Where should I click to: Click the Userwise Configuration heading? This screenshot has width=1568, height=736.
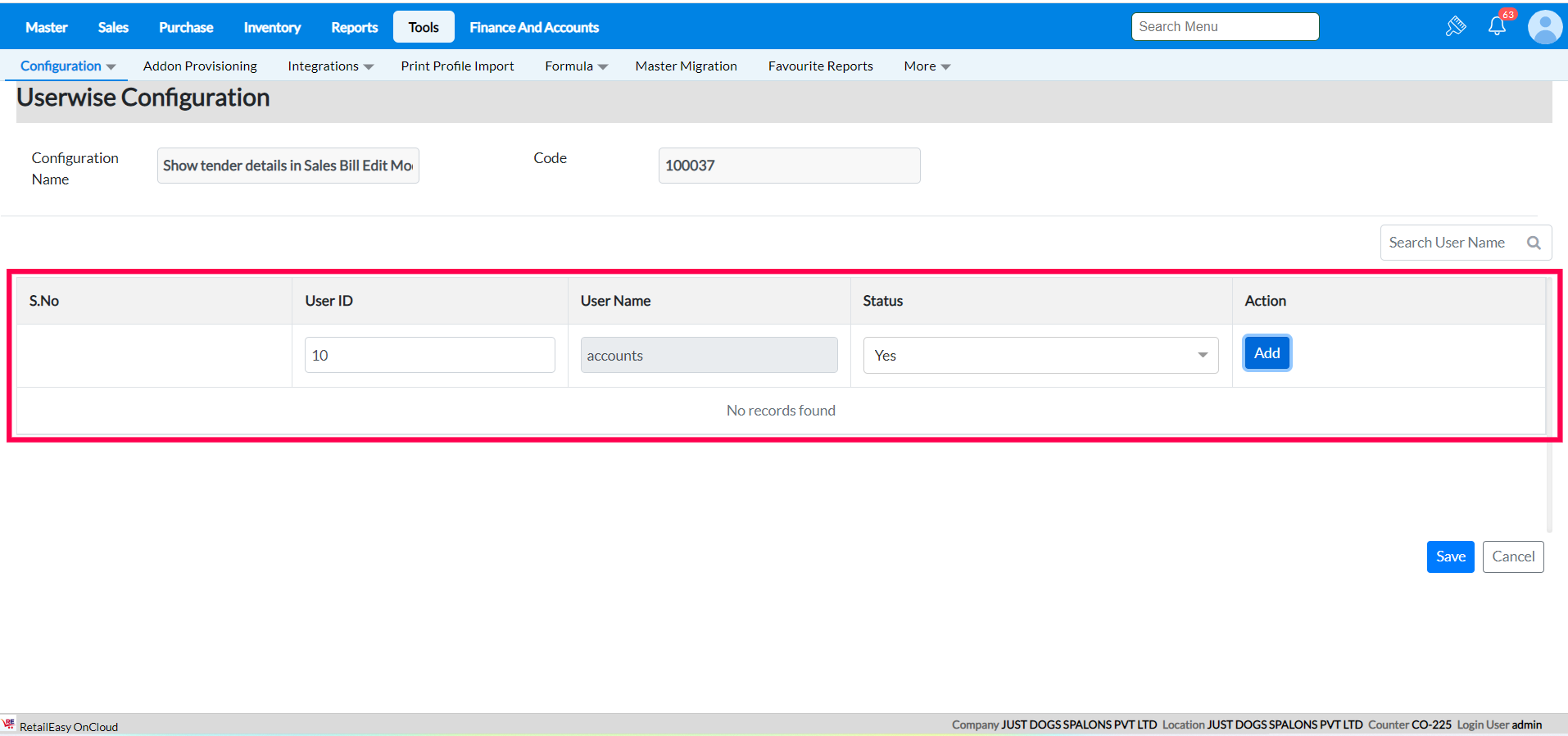click(143, 98)
